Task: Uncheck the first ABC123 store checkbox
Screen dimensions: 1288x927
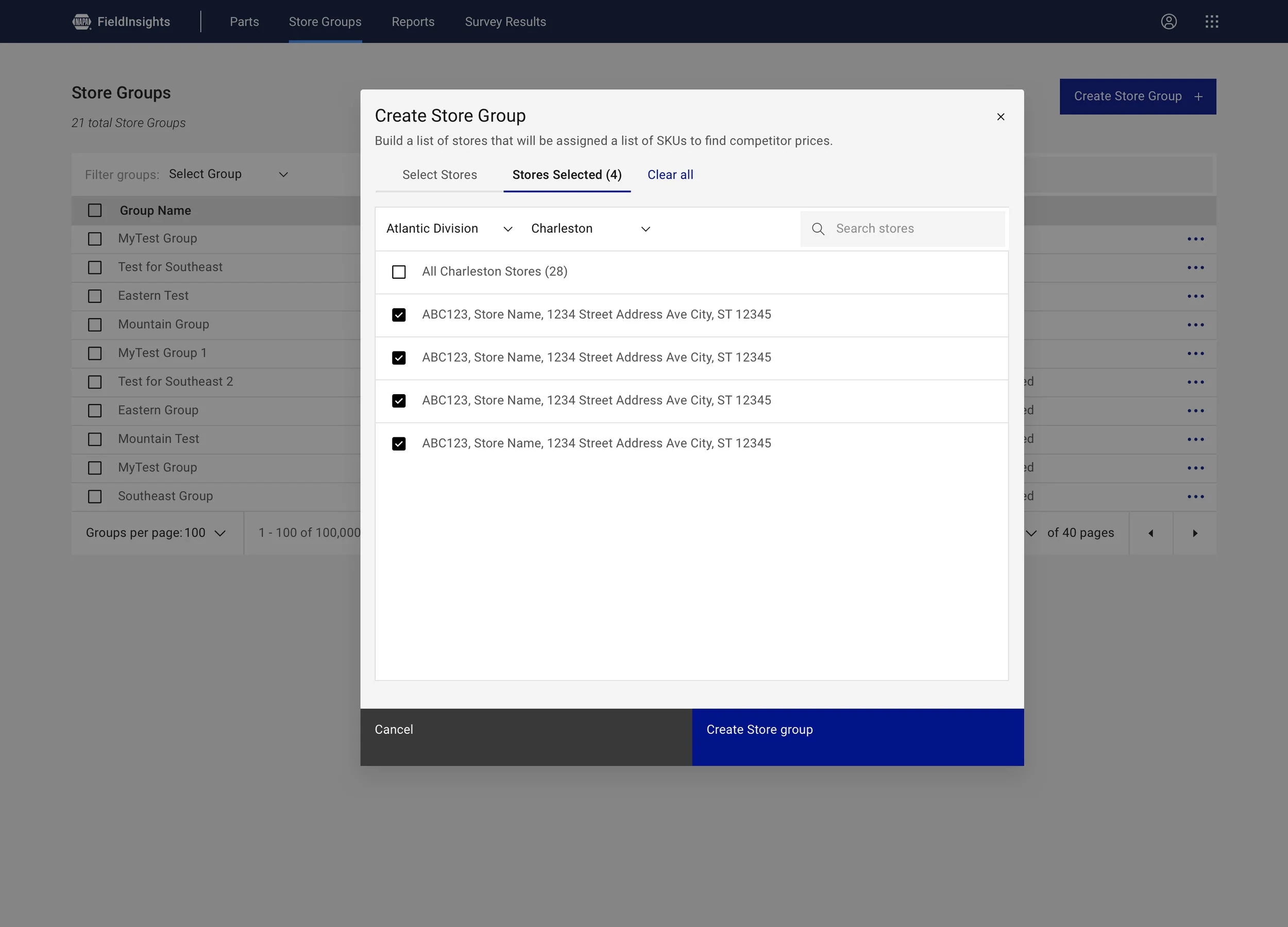Action: (399, 315)
